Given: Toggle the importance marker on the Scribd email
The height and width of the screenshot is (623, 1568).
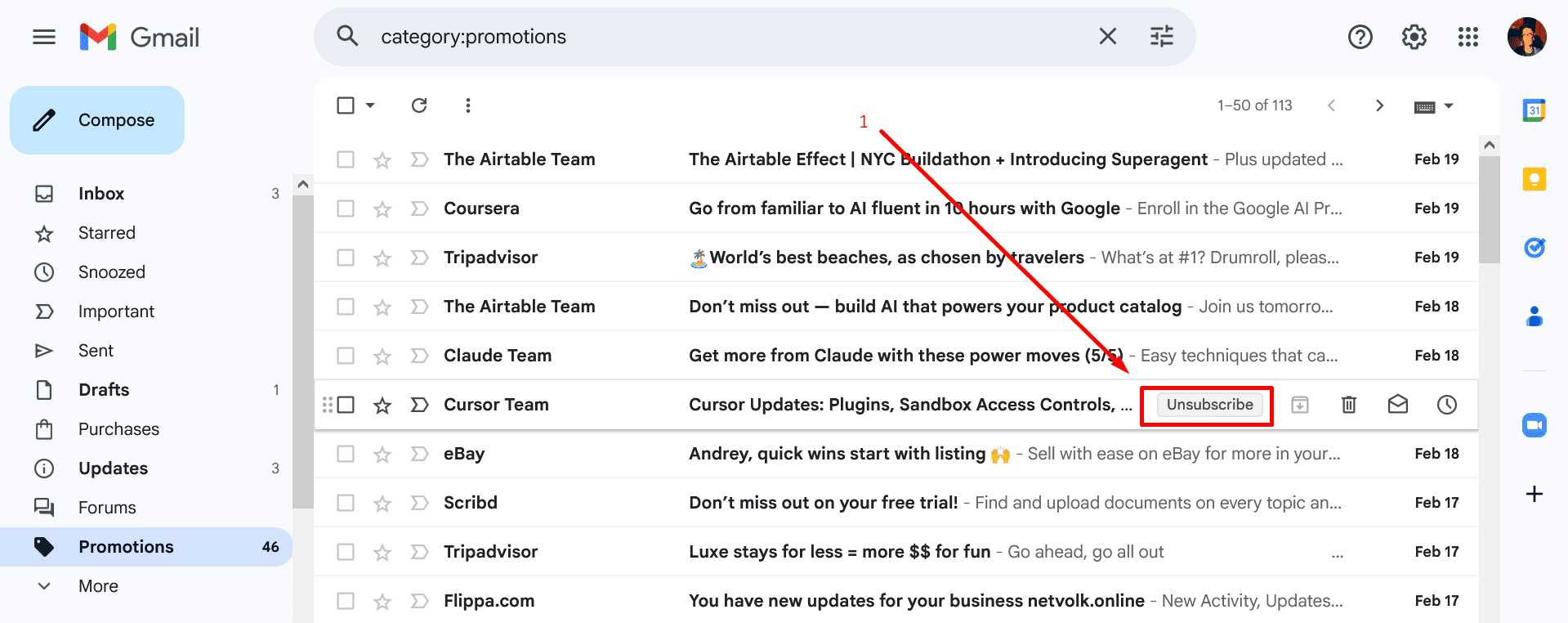Looking at the screenshot, I should pyautogui.click(x=419, y=502).
